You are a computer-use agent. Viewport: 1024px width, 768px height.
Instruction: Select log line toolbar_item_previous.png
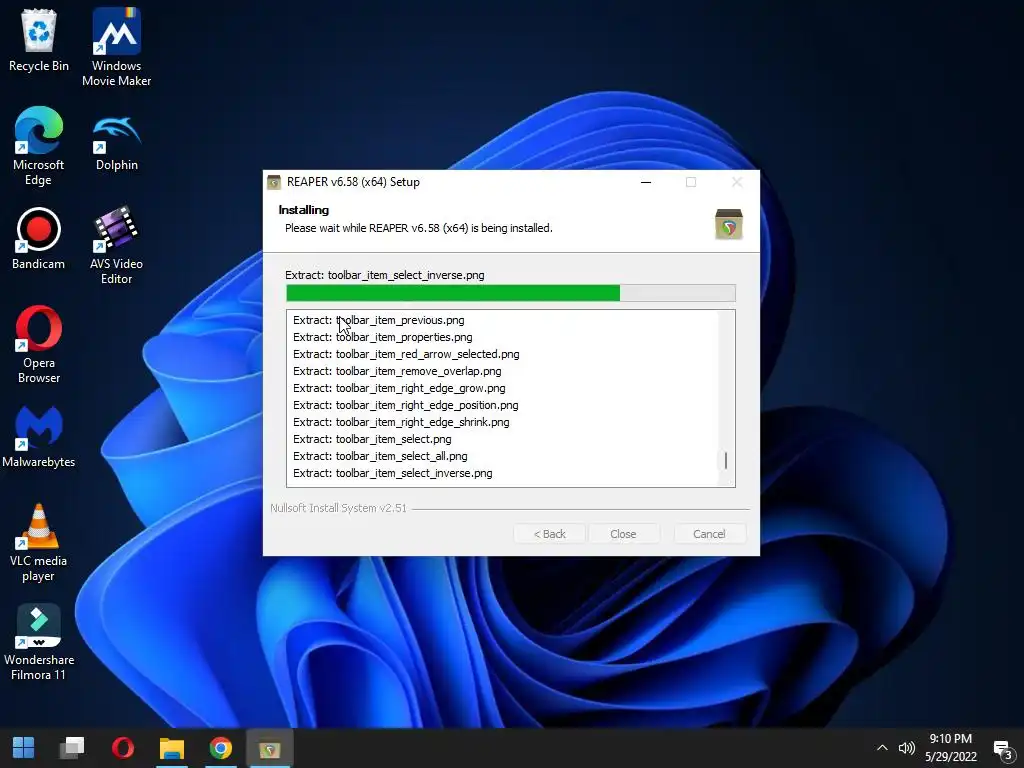[379, 320]
